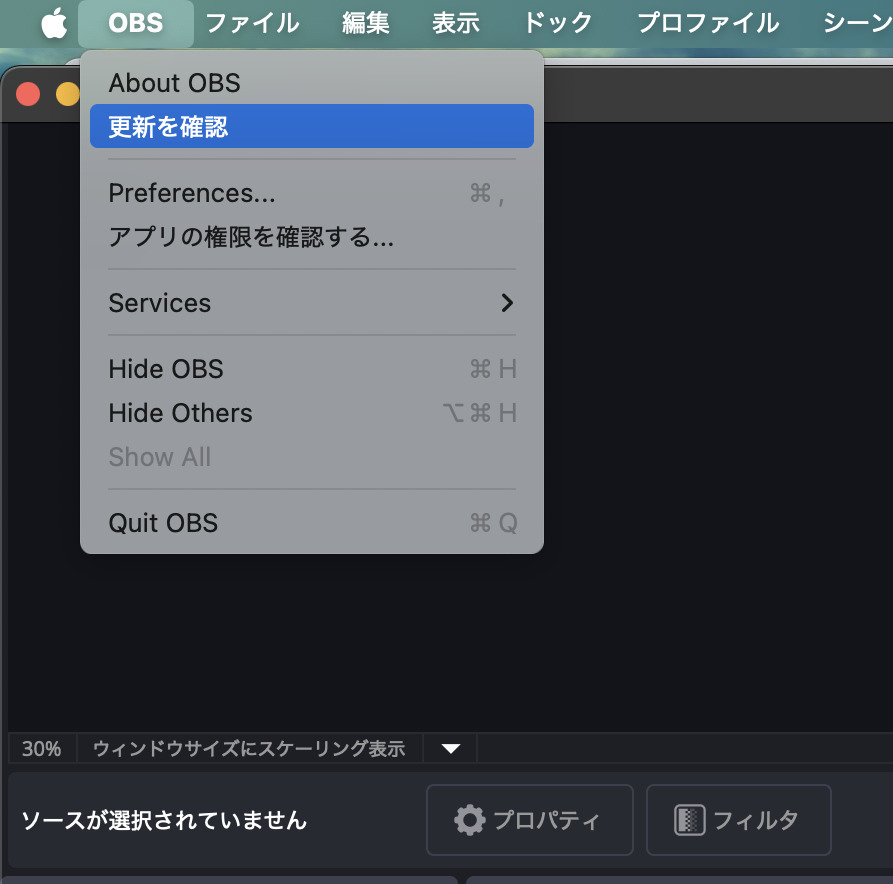Screen dimensions: 893x884
Task: Open the シーン menu in menu bar
Action: (x=857, y=24)
